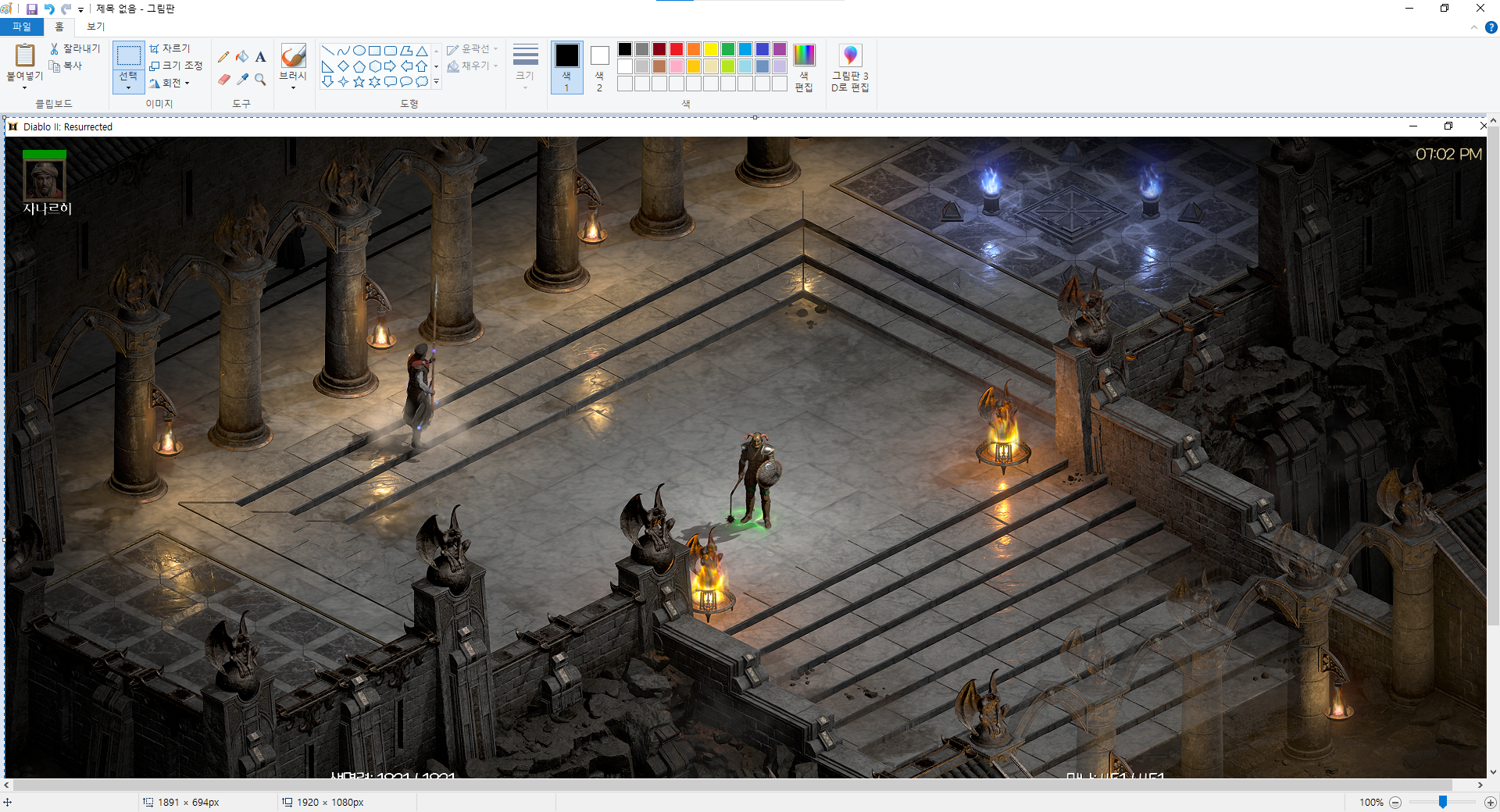
Task: Select the Eraser tool
Action: point(223,80)
